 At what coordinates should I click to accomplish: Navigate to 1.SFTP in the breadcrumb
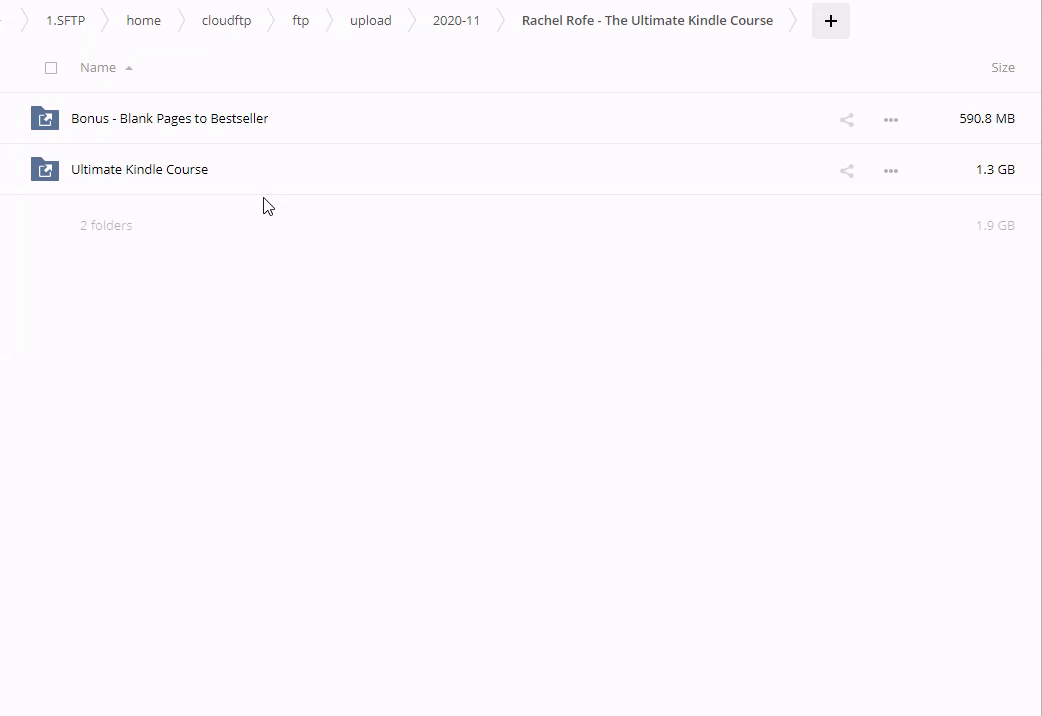click(66, 21)
